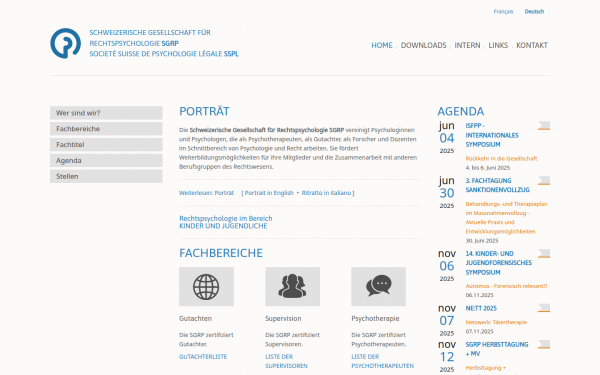
Task: Click date text '4. bis 6. Juni 2025'
Action: click(488, 168)
